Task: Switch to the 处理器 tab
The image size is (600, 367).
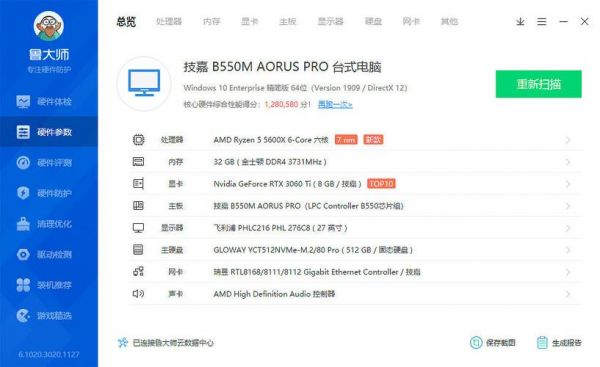Action: (x=169, y=21)
